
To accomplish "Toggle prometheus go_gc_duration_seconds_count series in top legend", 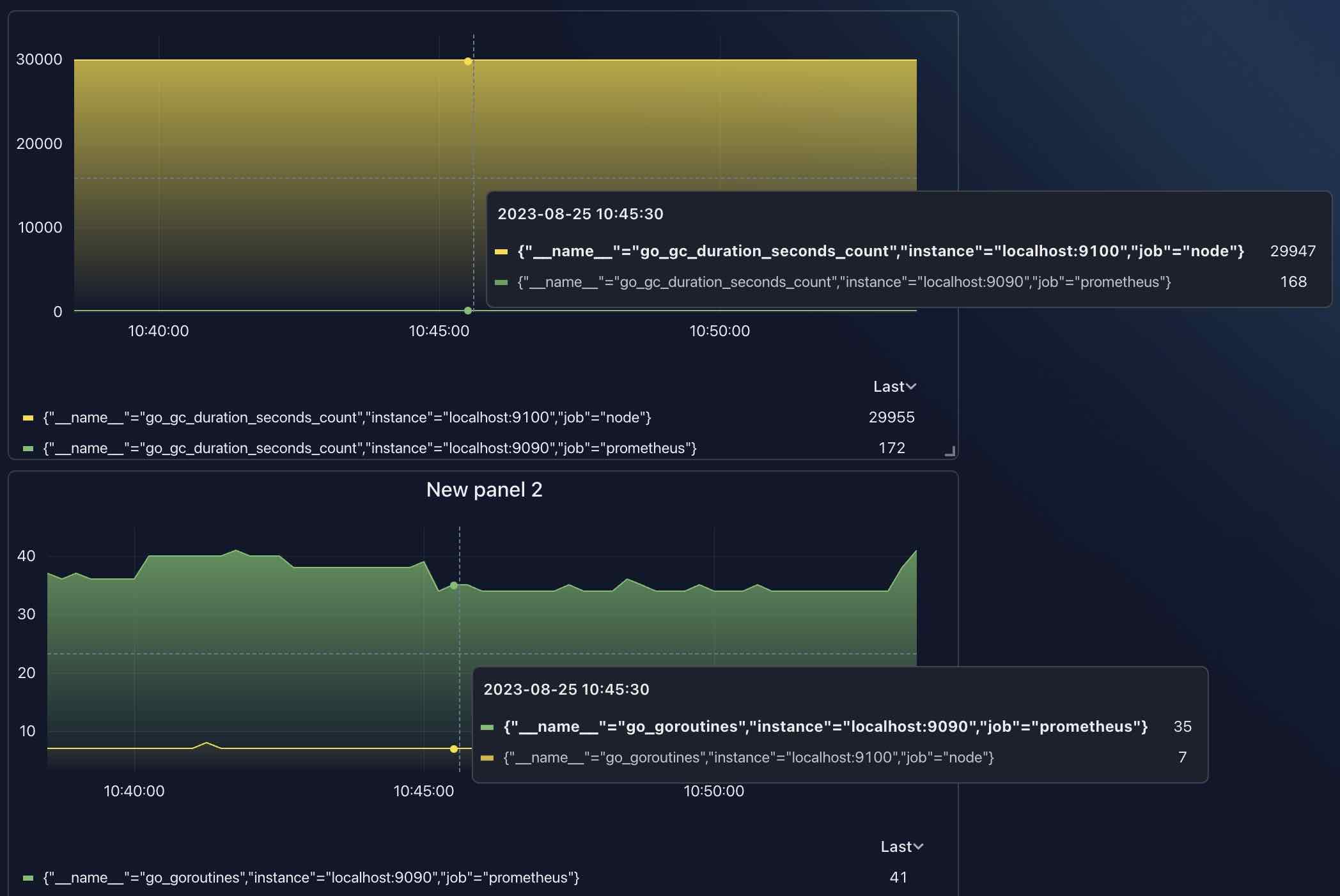I will point(370,448).
